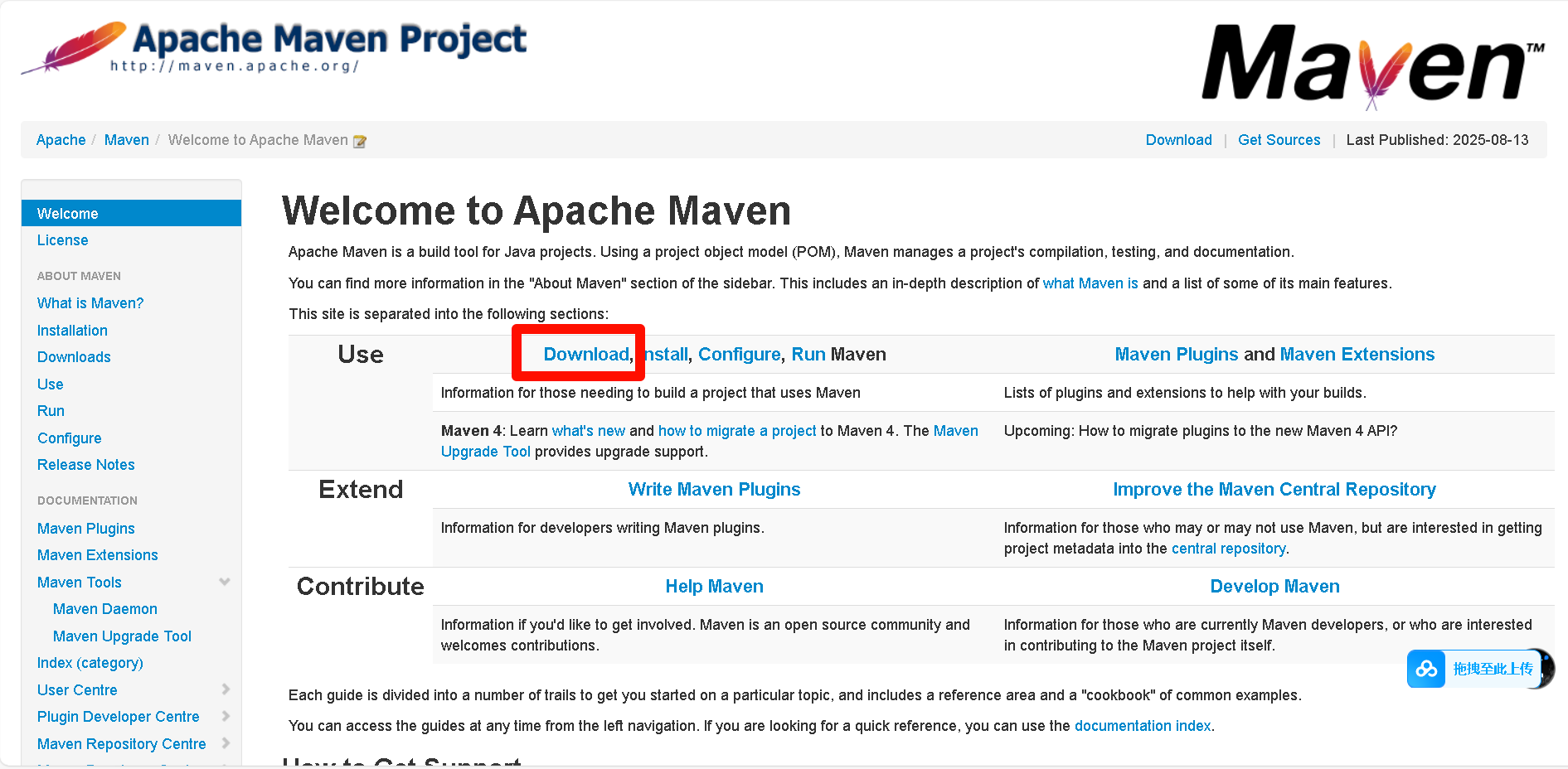Open Maven Plugins in sidebar documentation
The image size is (1568, 769).
pyautogui.click(x=86, y=529)
